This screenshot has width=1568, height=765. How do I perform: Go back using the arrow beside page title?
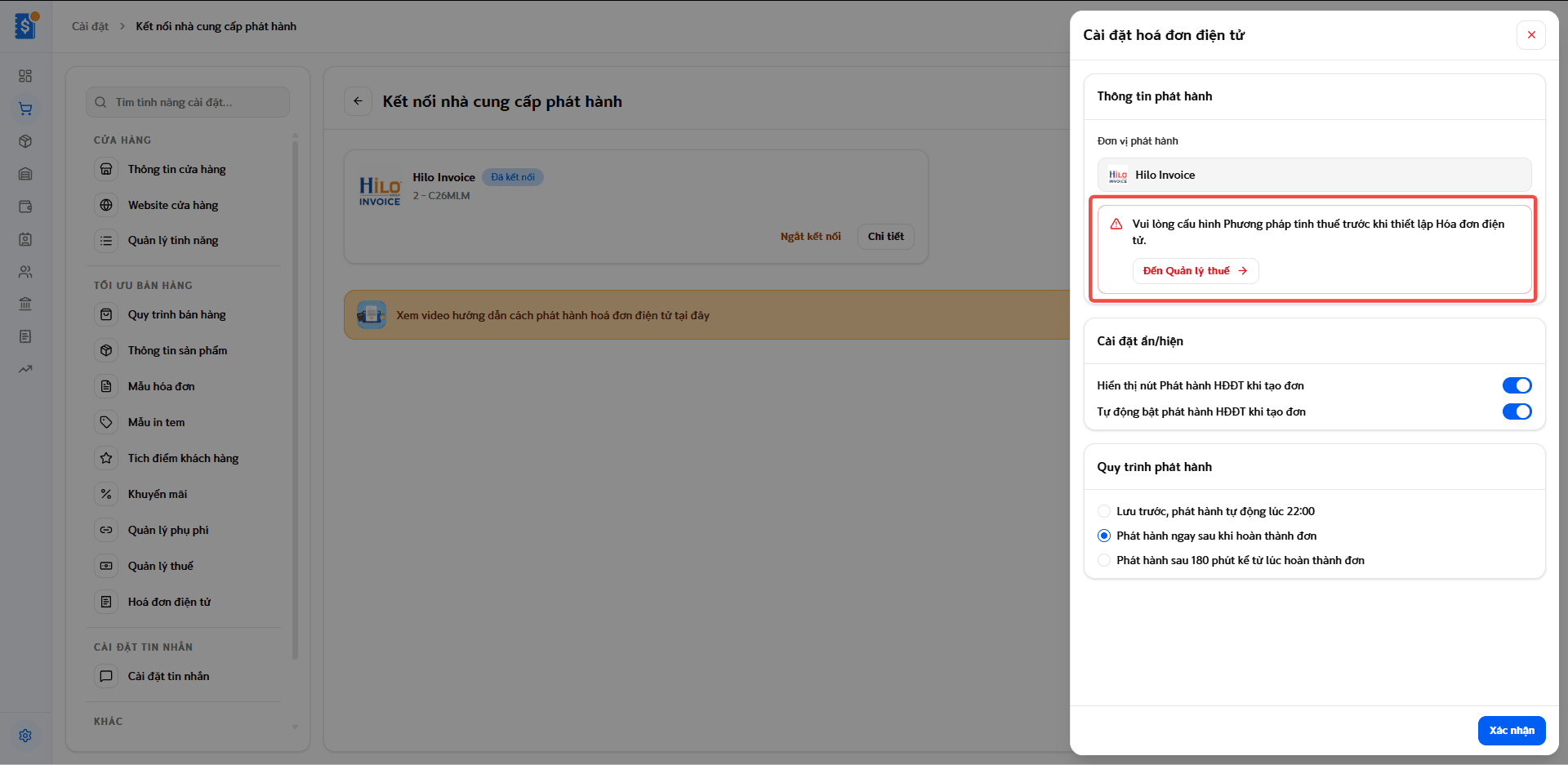[358, 101]
